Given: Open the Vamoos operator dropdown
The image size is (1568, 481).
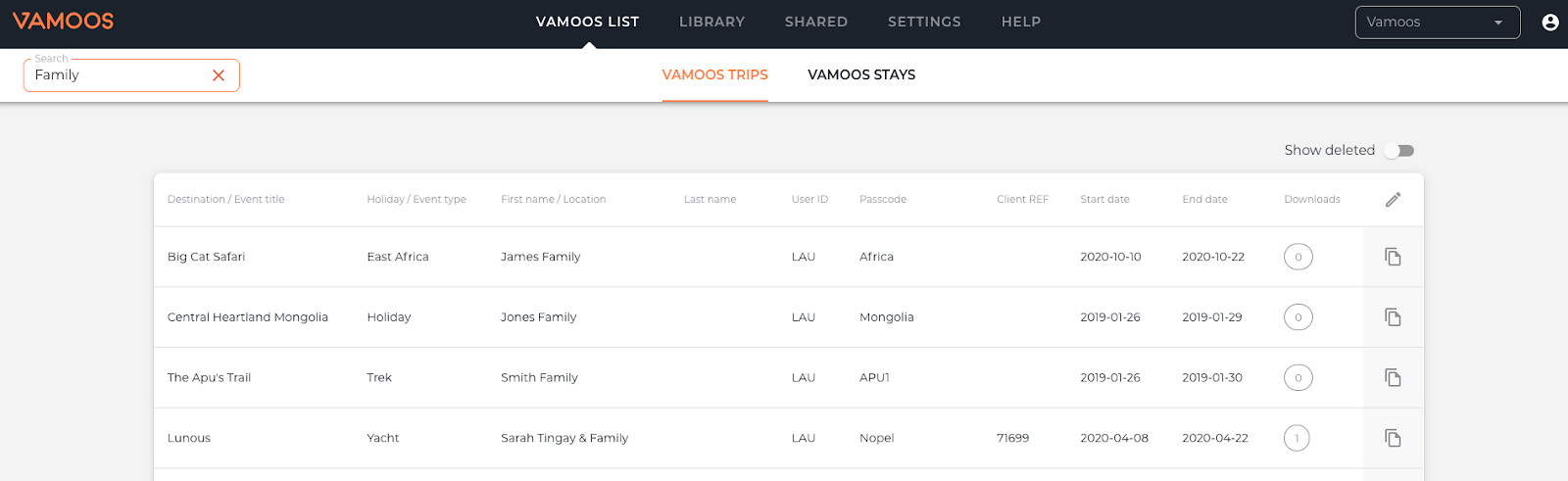Looking at the screenshot, I should [x=1437, y=23].
